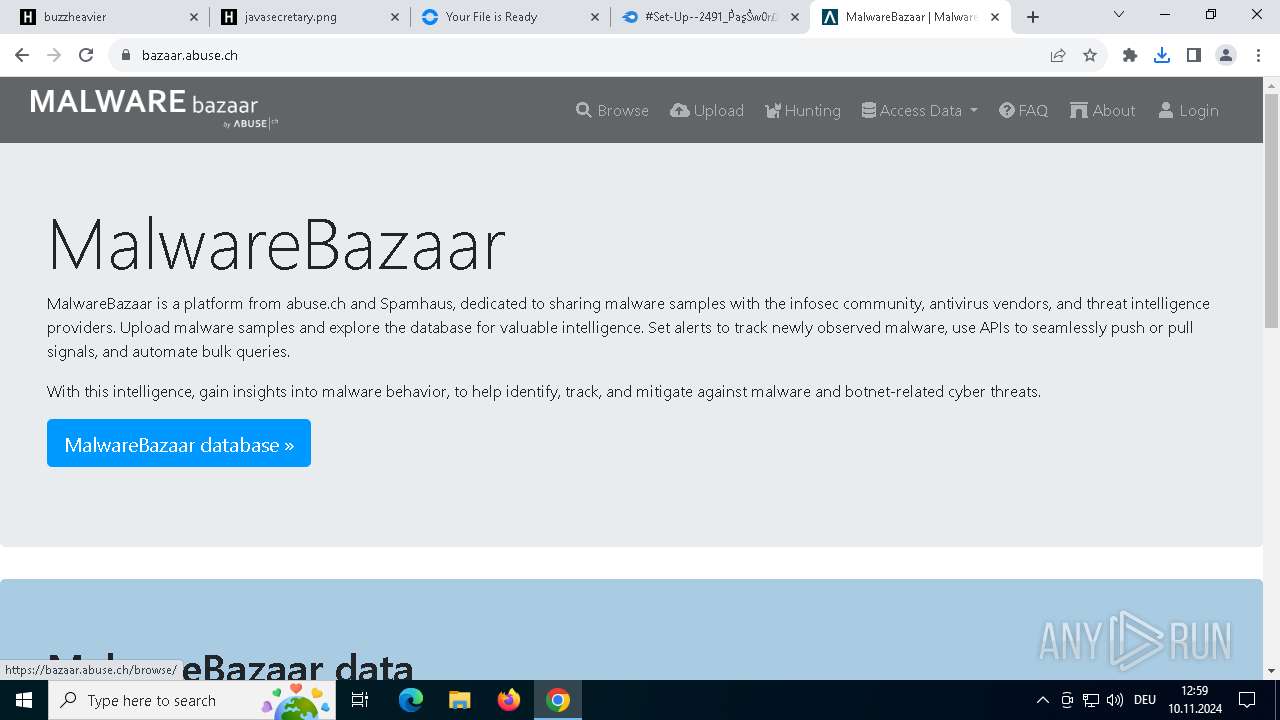Expand the Access Data dropdown
Image resolution: width=1280 pixels, height=720 pixels.
(x=919, y=110)
